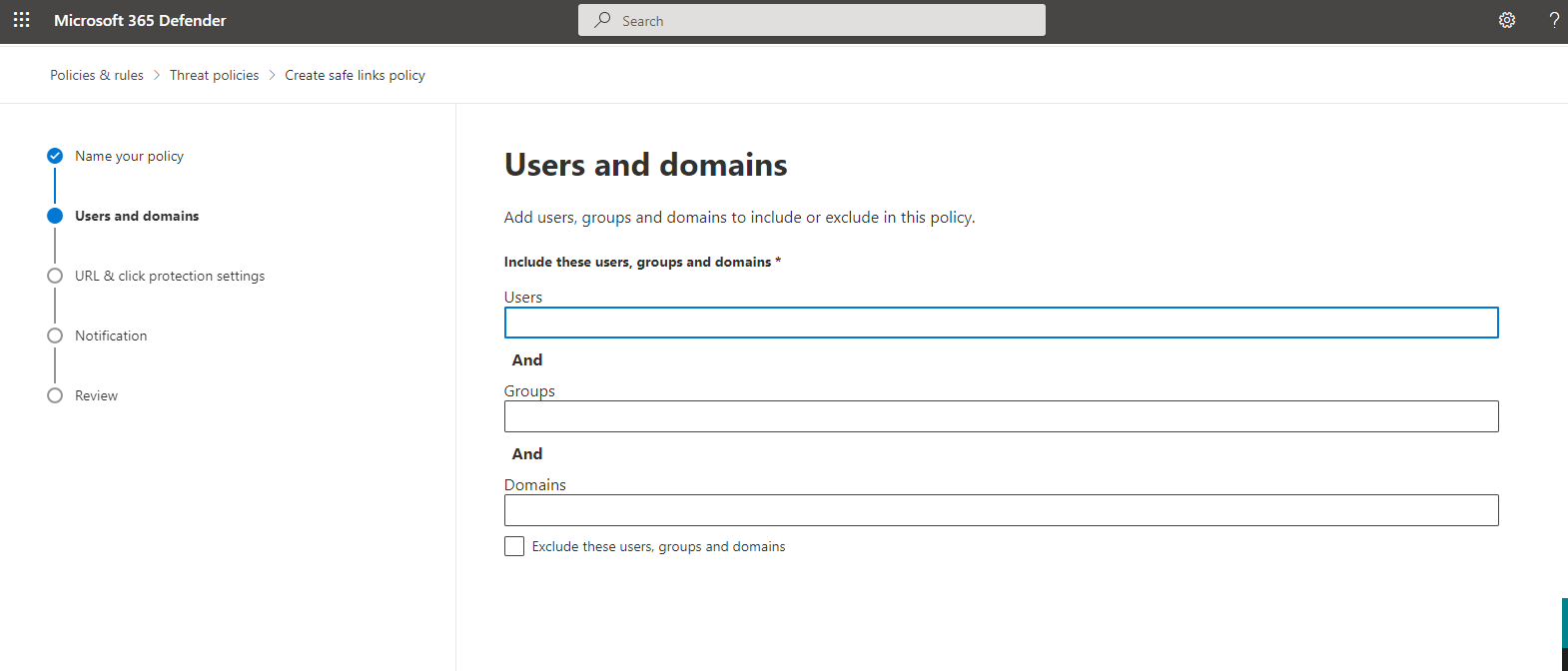This screenshot has height=671, width=1568.
Task: Open the settings gear icon
Action: click(x=1506, y=20)
